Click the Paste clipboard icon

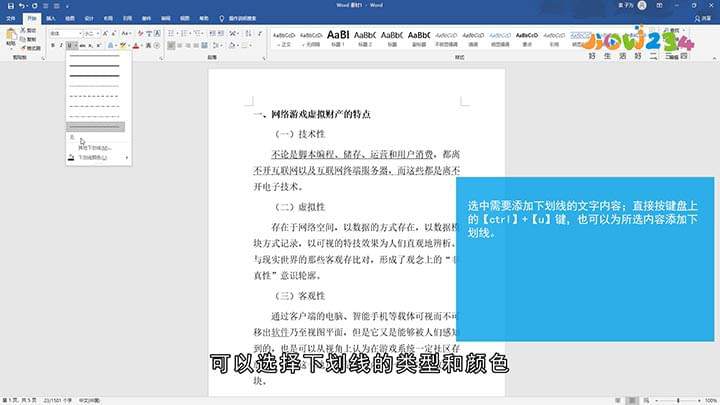[x=11, y=35]
